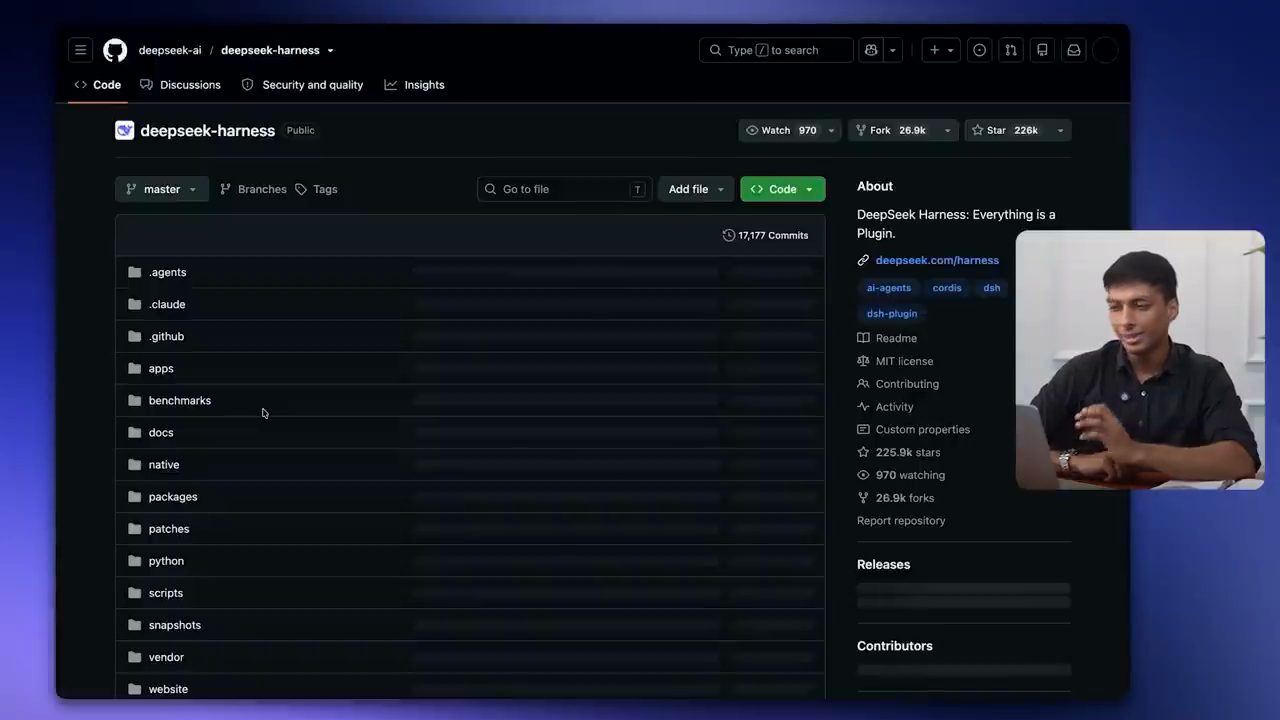The image size is (1280, 720).
Task: Focus the 'Type / to search' box
Action: click(776, 50)
